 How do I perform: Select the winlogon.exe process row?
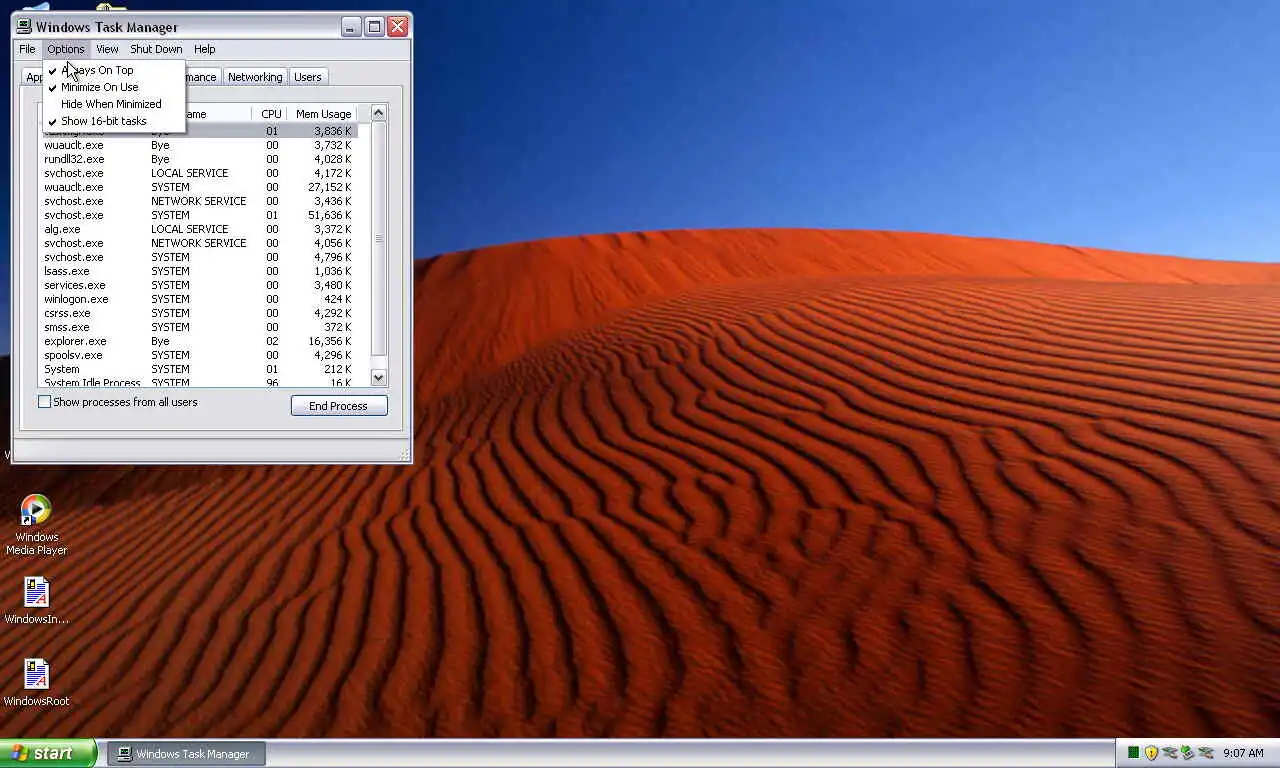(x=198, y=299)
